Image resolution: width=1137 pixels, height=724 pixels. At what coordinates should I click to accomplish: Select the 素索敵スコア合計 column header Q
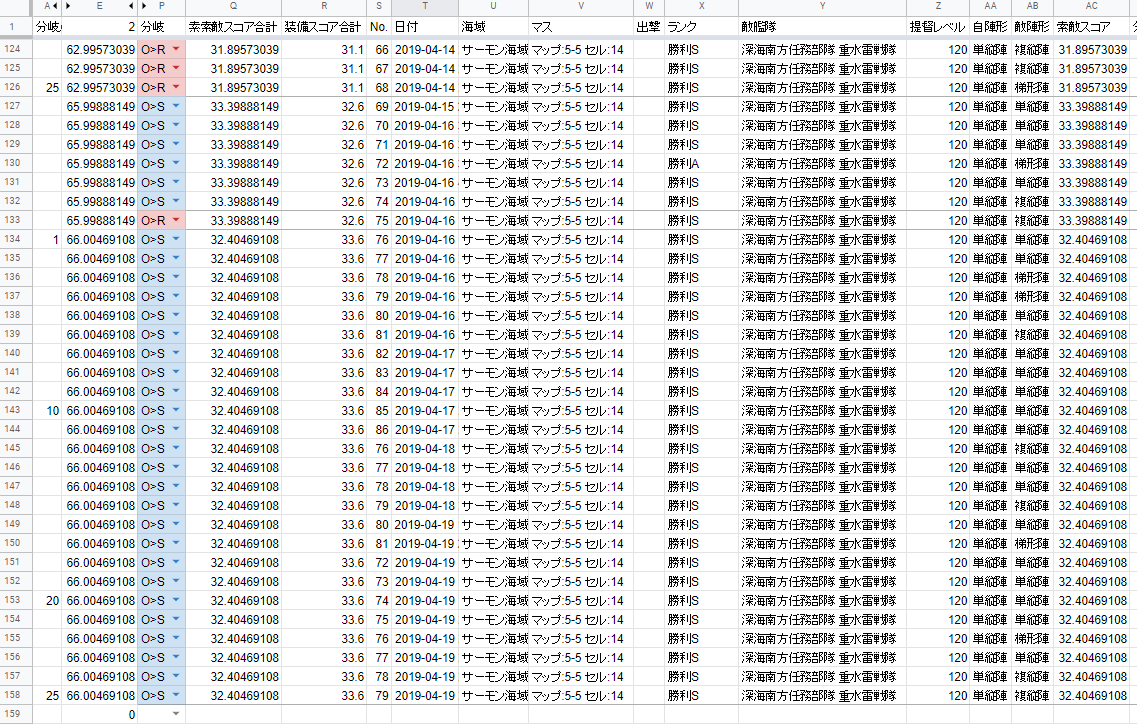coord(233,7)
